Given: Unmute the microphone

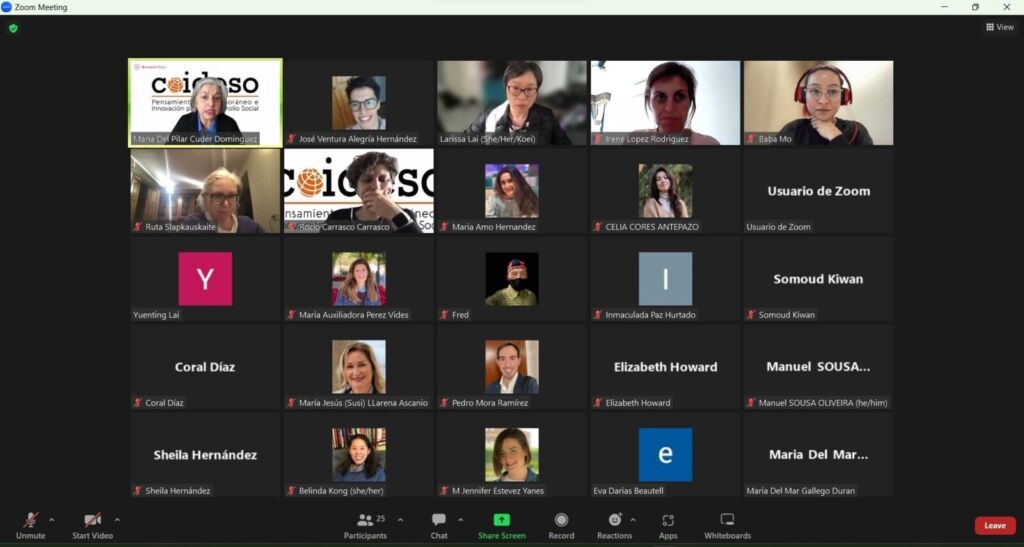Looking at the screenshot, I should pos(30,525).
